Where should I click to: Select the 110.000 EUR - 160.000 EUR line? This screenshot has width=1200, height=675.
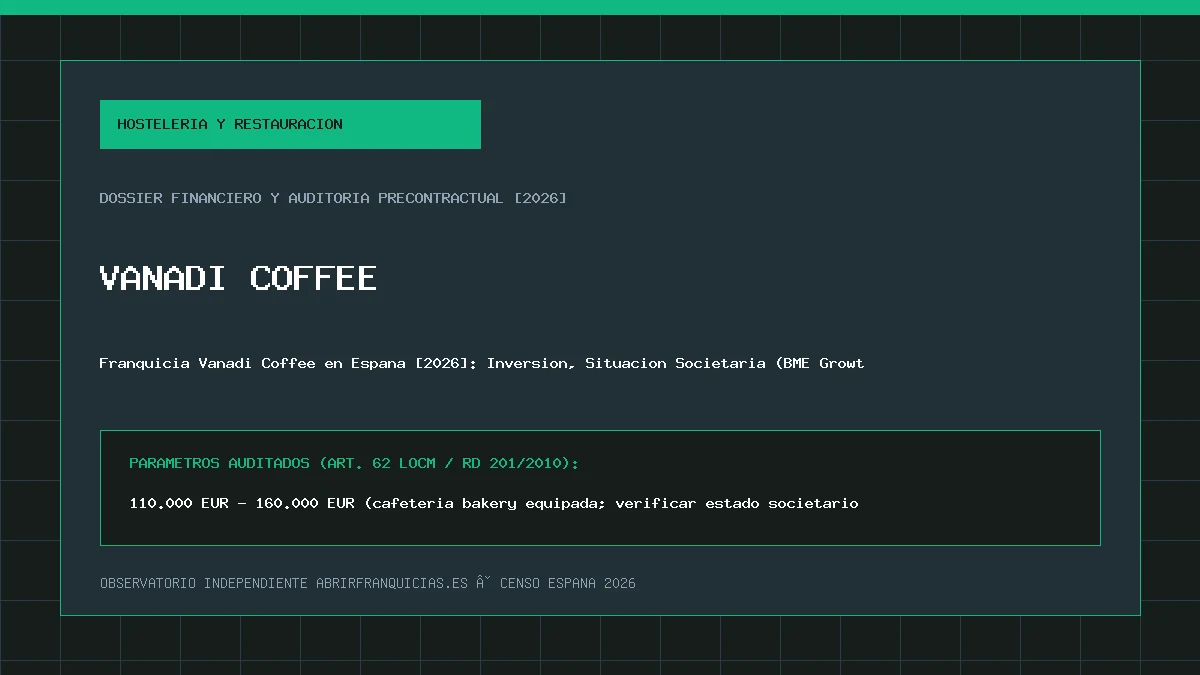[494, 503]
